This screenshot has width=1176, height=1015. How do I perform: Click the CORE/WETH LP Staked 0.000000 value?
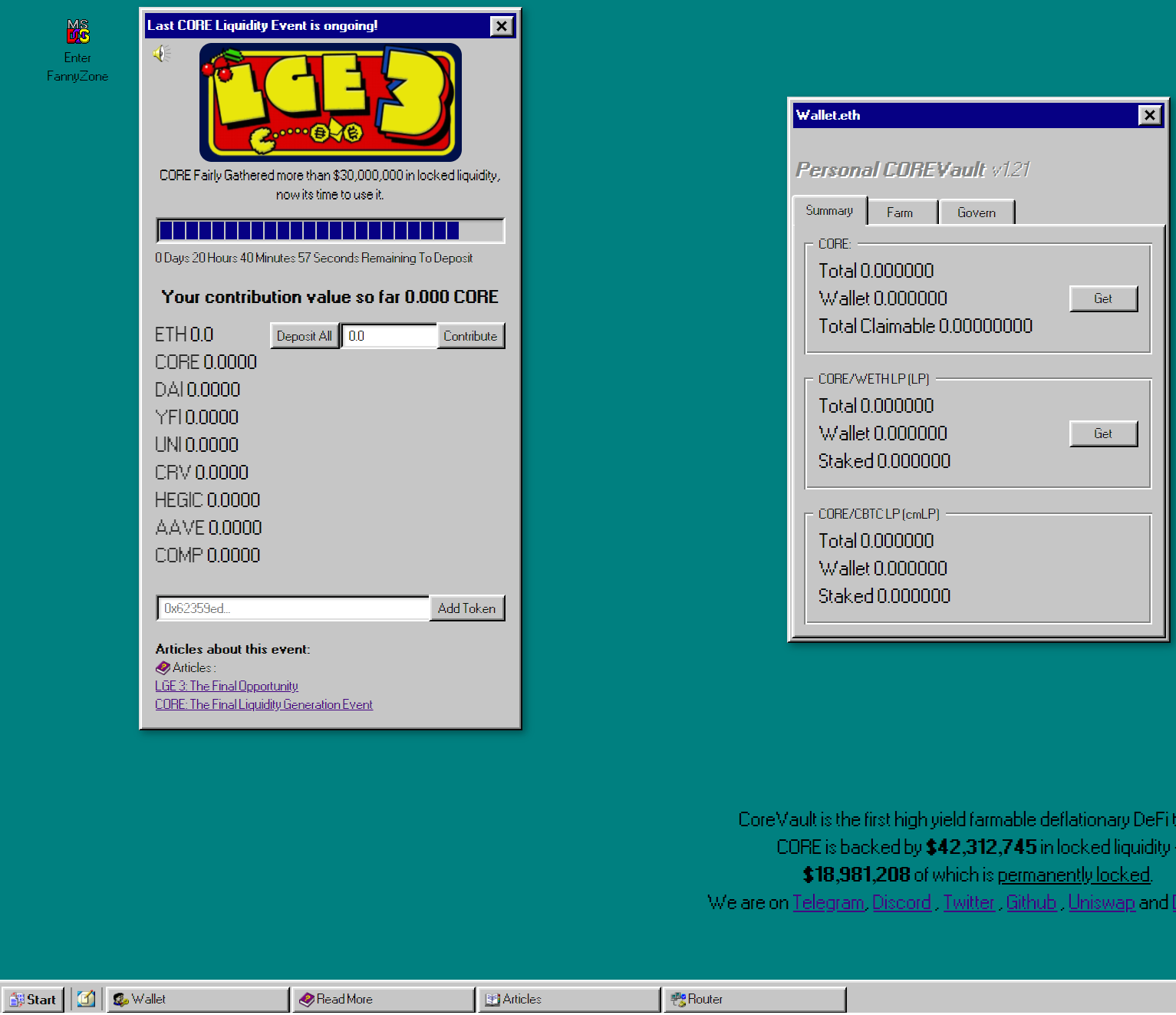[884, 461]
